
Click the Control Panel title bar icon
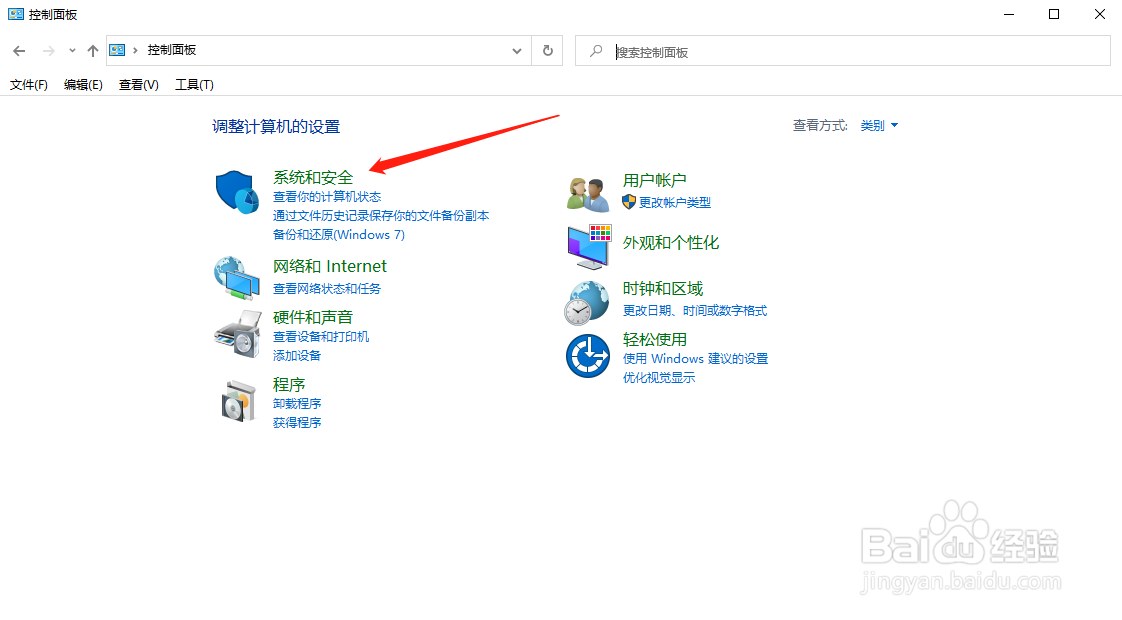click(x=16, y=14)
